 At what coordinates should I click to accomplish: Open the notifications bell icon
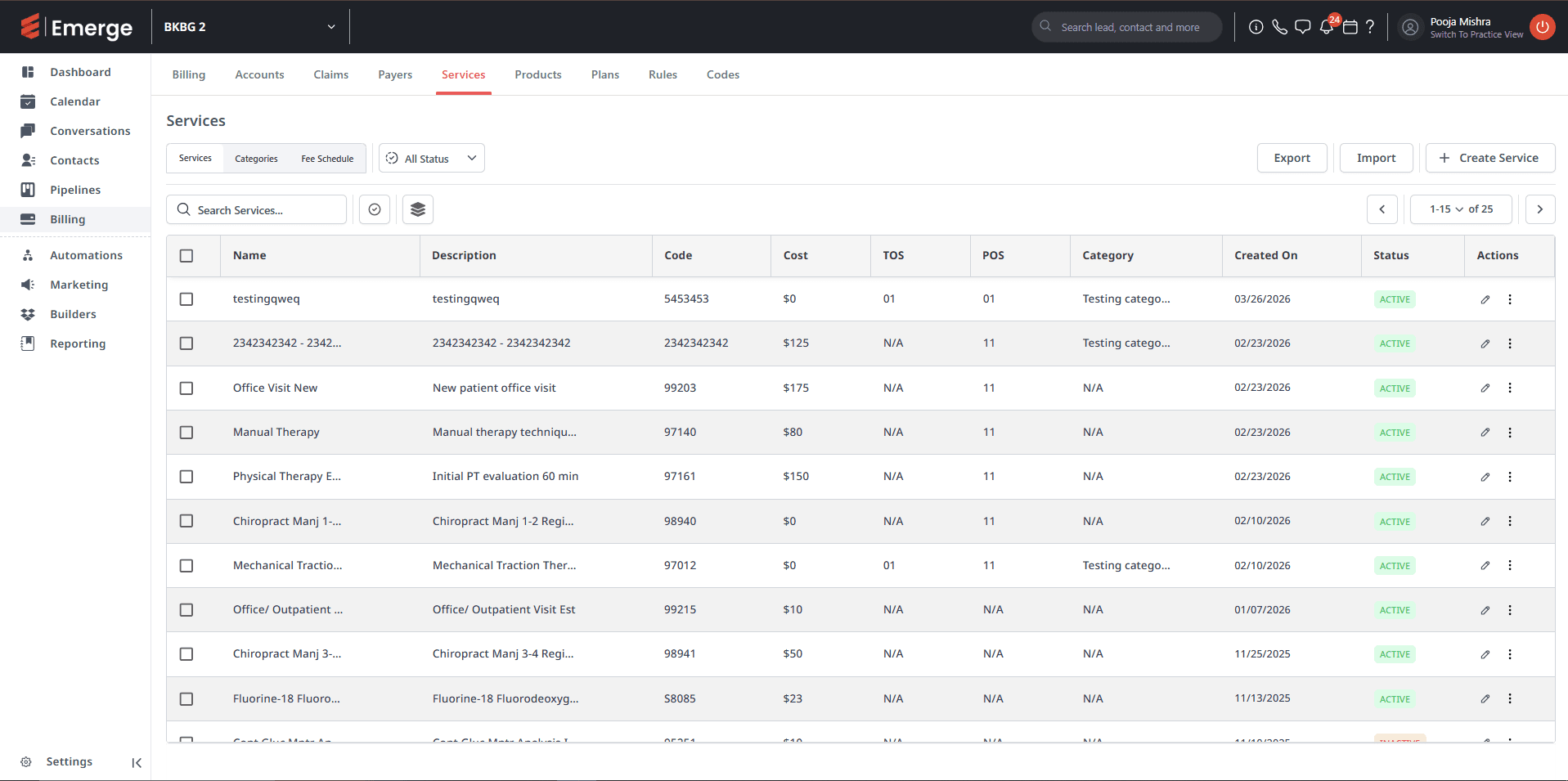(x=1326, y=27)
